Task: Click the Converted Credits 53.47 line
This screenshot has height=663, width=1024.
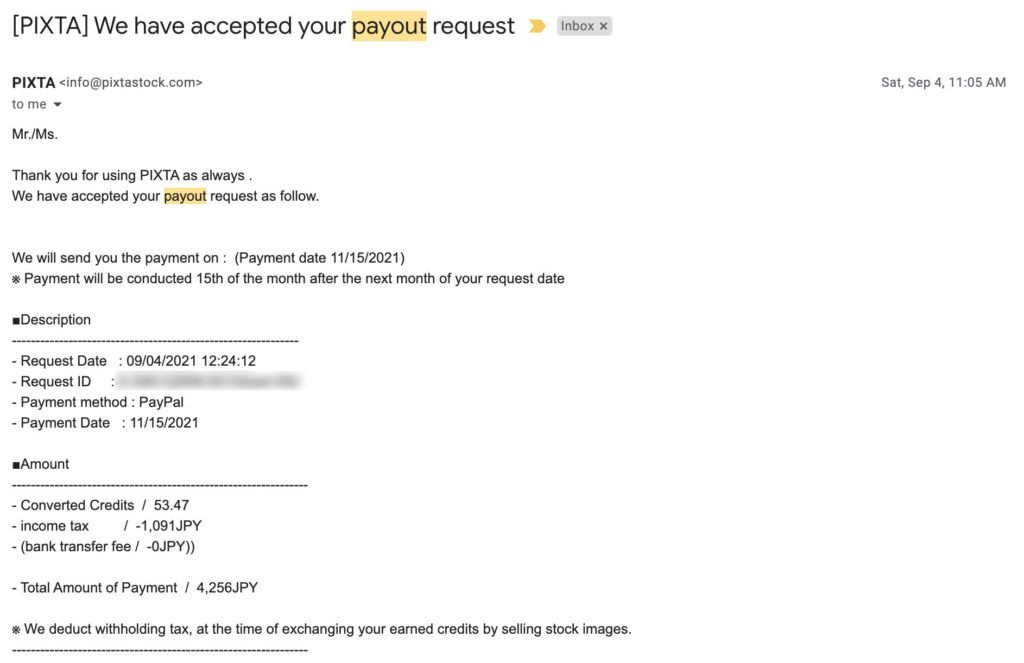Action: pos(101,506)
